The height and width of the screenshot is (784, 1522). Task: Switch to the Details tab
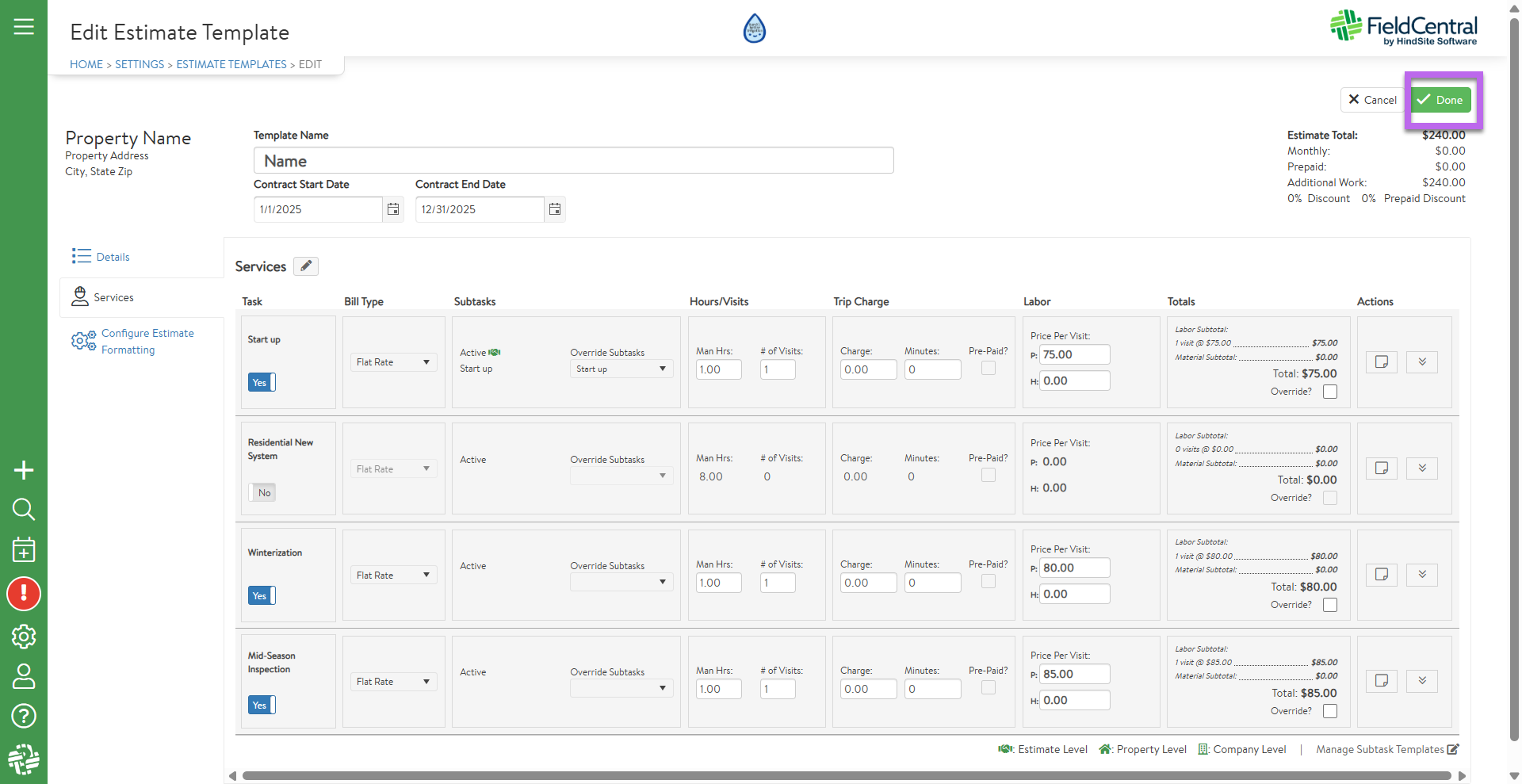coord(113,257)
